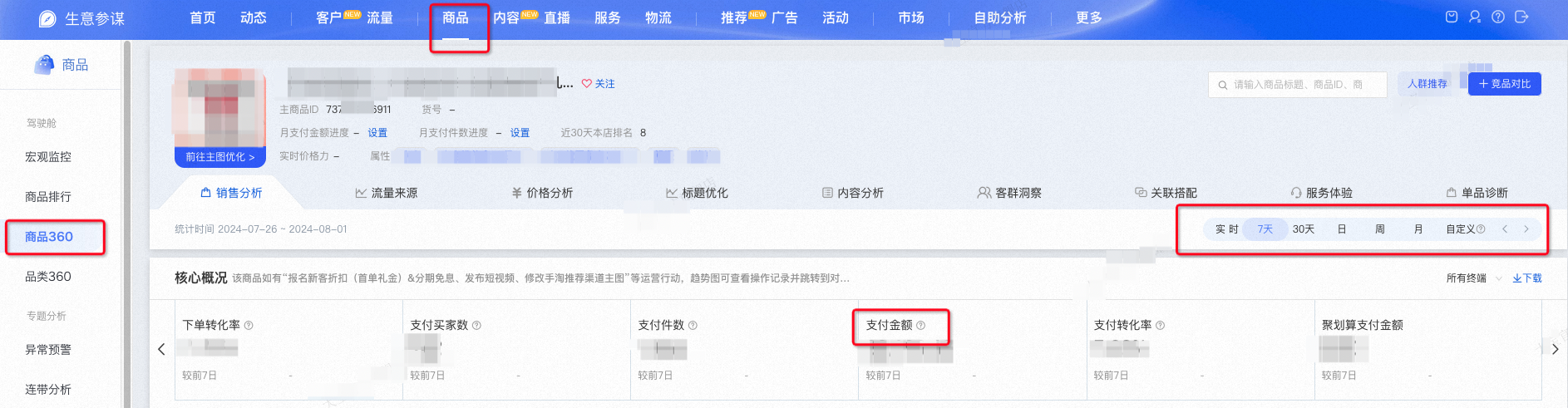The width and height of the screenshot is (1568, 408).
Task: Click the logout exit icon
Action: pyautogui.click(x=1521, y=17)
